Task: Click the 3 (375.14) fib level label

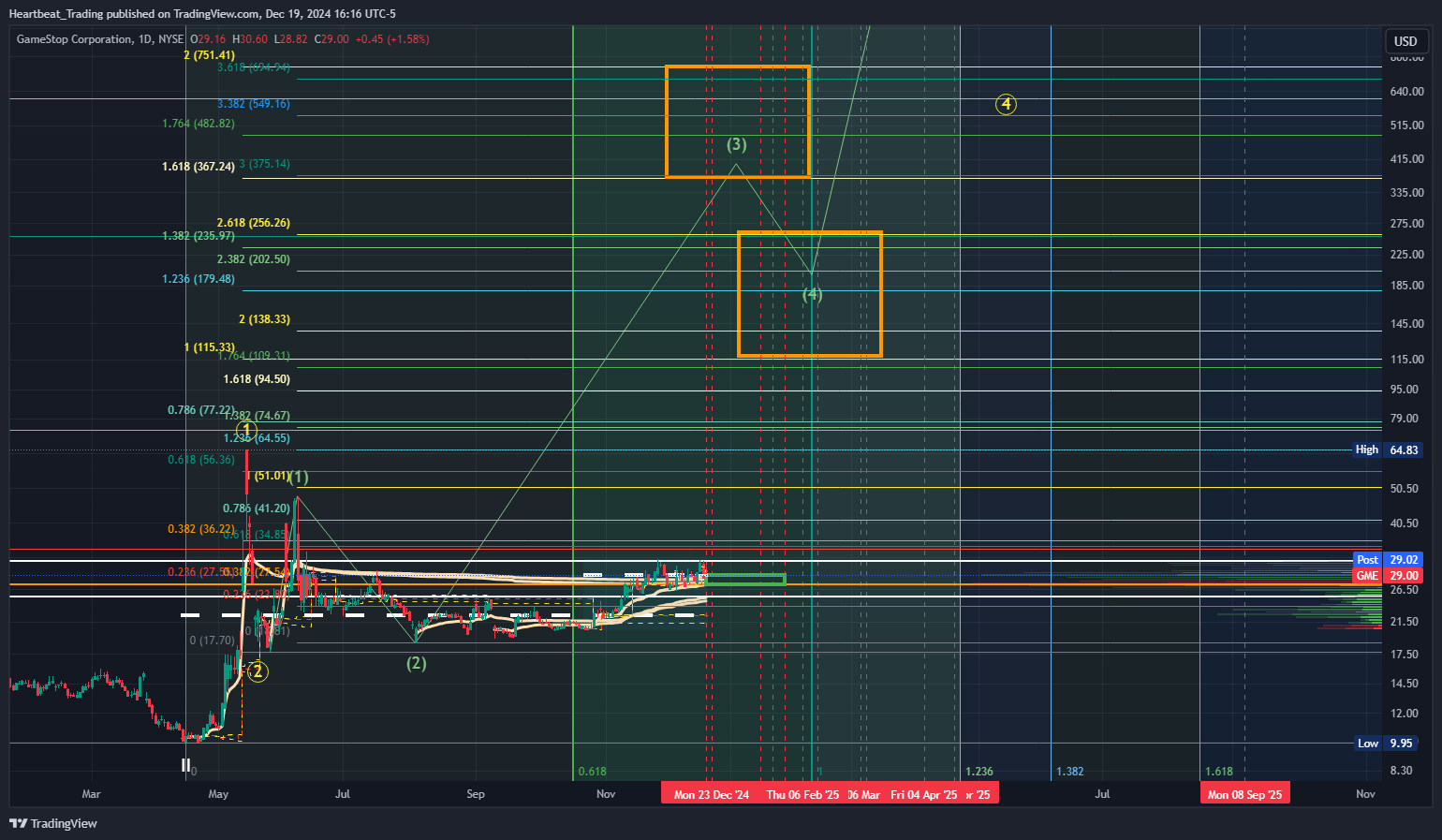Action: click(x=265, y=164)
